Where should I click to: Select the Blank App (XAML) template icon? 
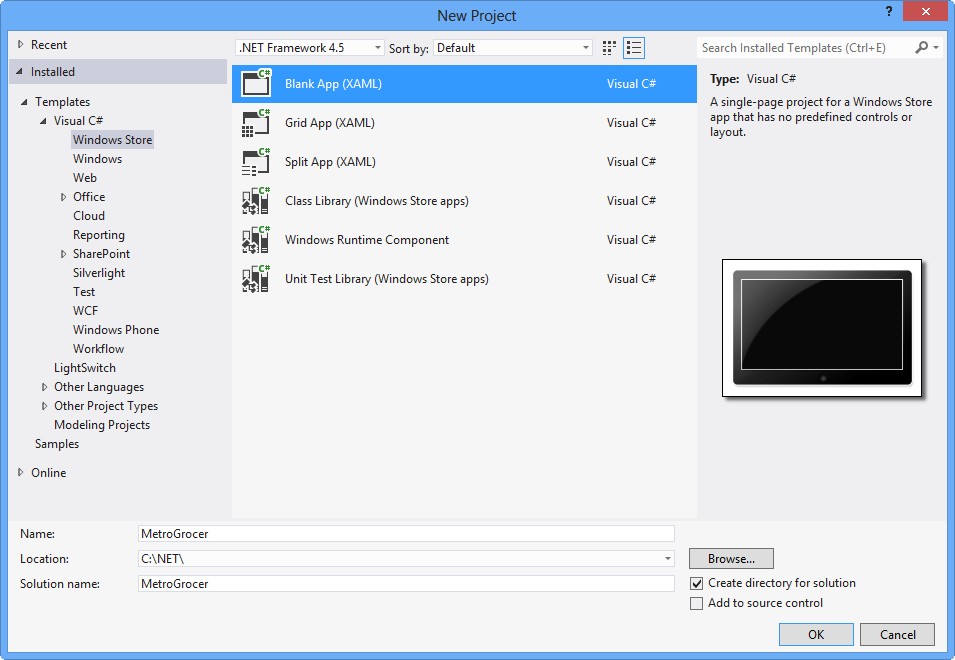coord(256,83)
